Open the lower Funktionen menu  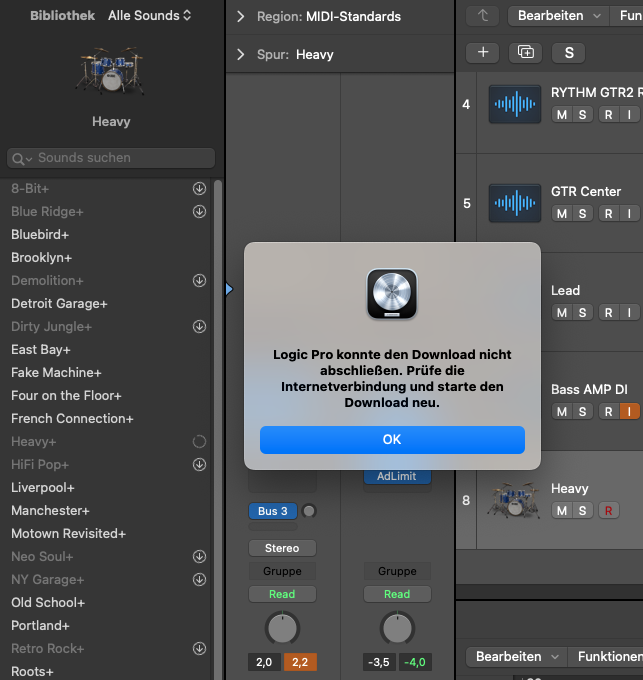click(x=605, y=657)
